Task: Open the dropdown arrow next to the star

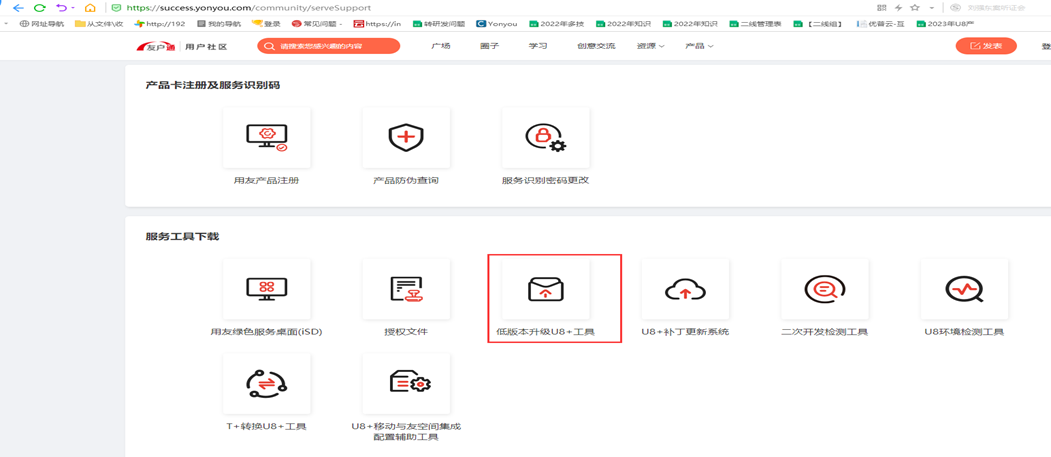Action: click(x=931, y=8)
